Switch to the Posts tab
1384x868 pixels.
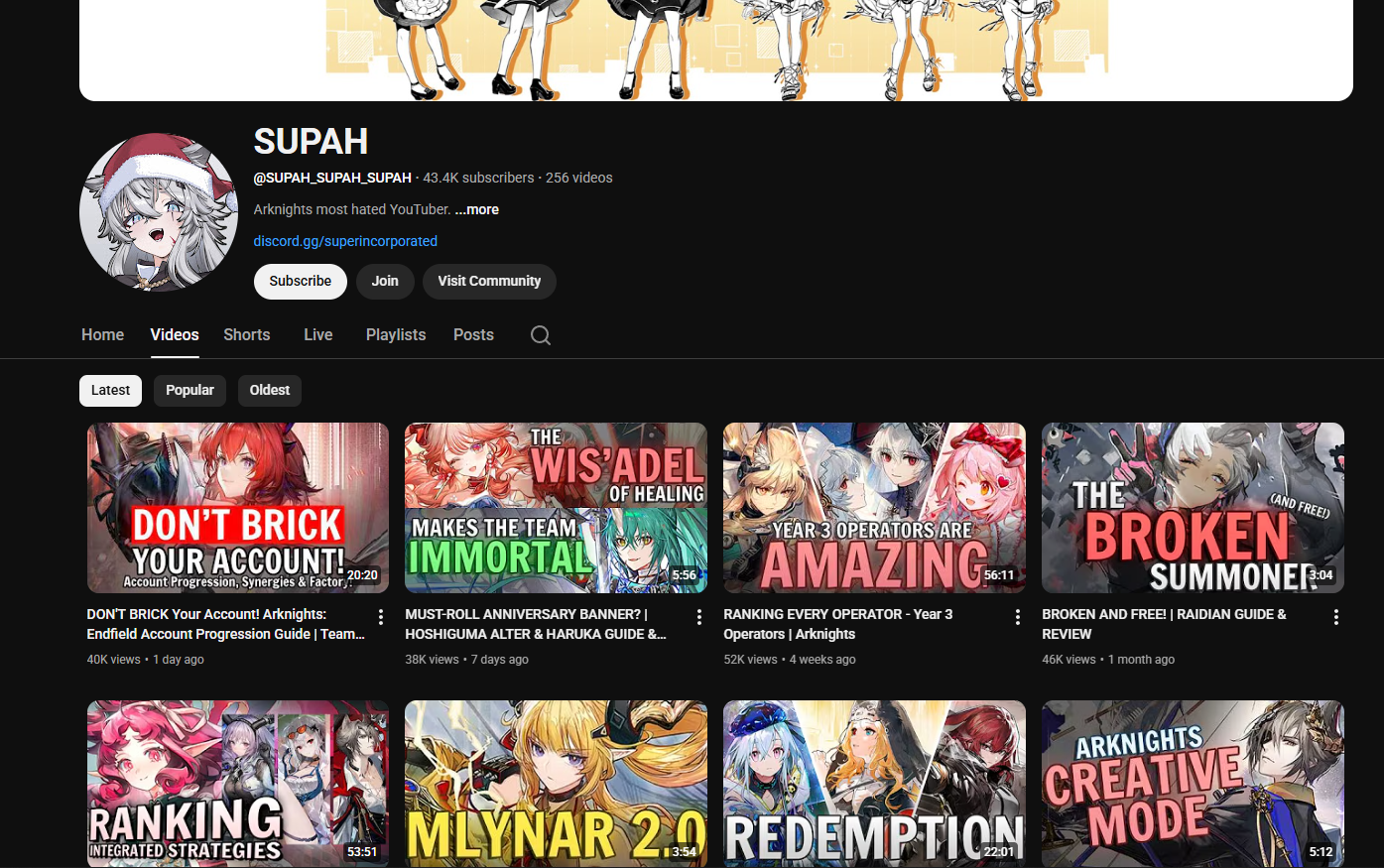coord(473,335)
